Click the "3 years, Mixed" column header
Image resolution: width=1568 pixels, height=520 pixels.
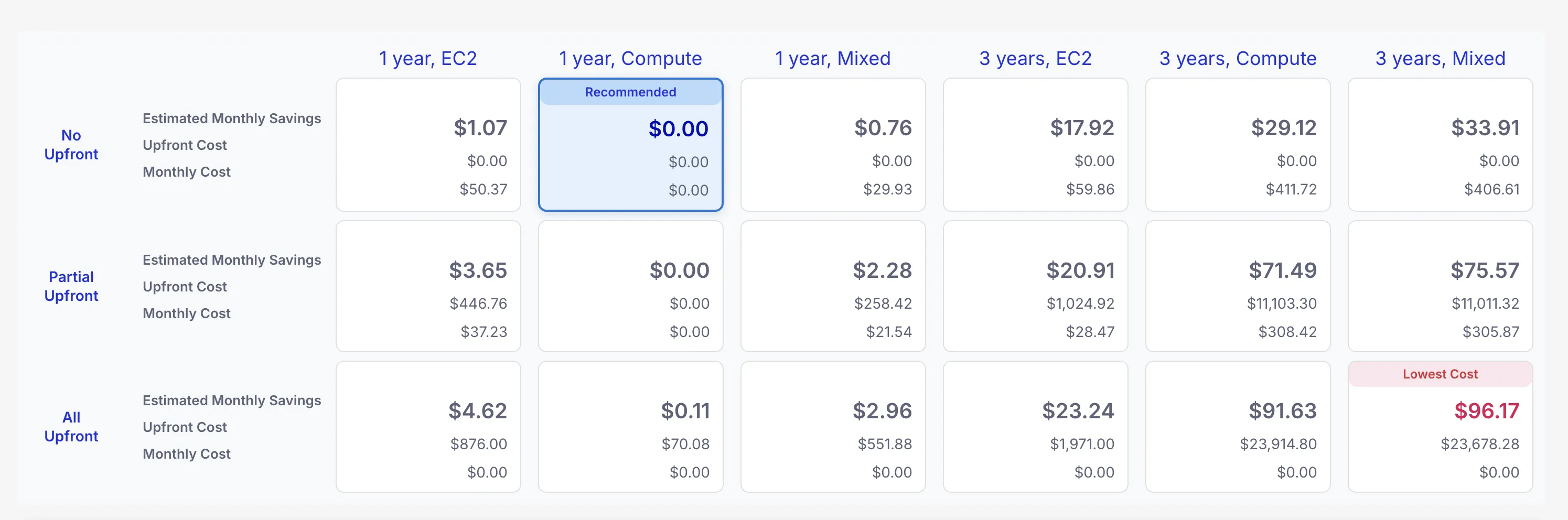click(1440, 58)
